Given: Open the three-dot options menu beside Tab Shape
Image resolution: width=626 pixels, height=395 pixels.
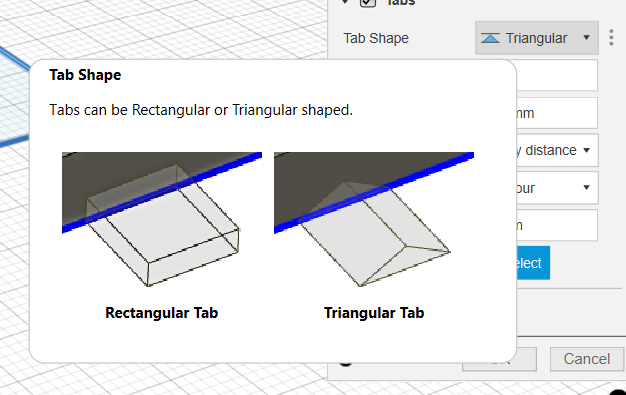Looking at the screenshot, I should (x=611, y=38).
